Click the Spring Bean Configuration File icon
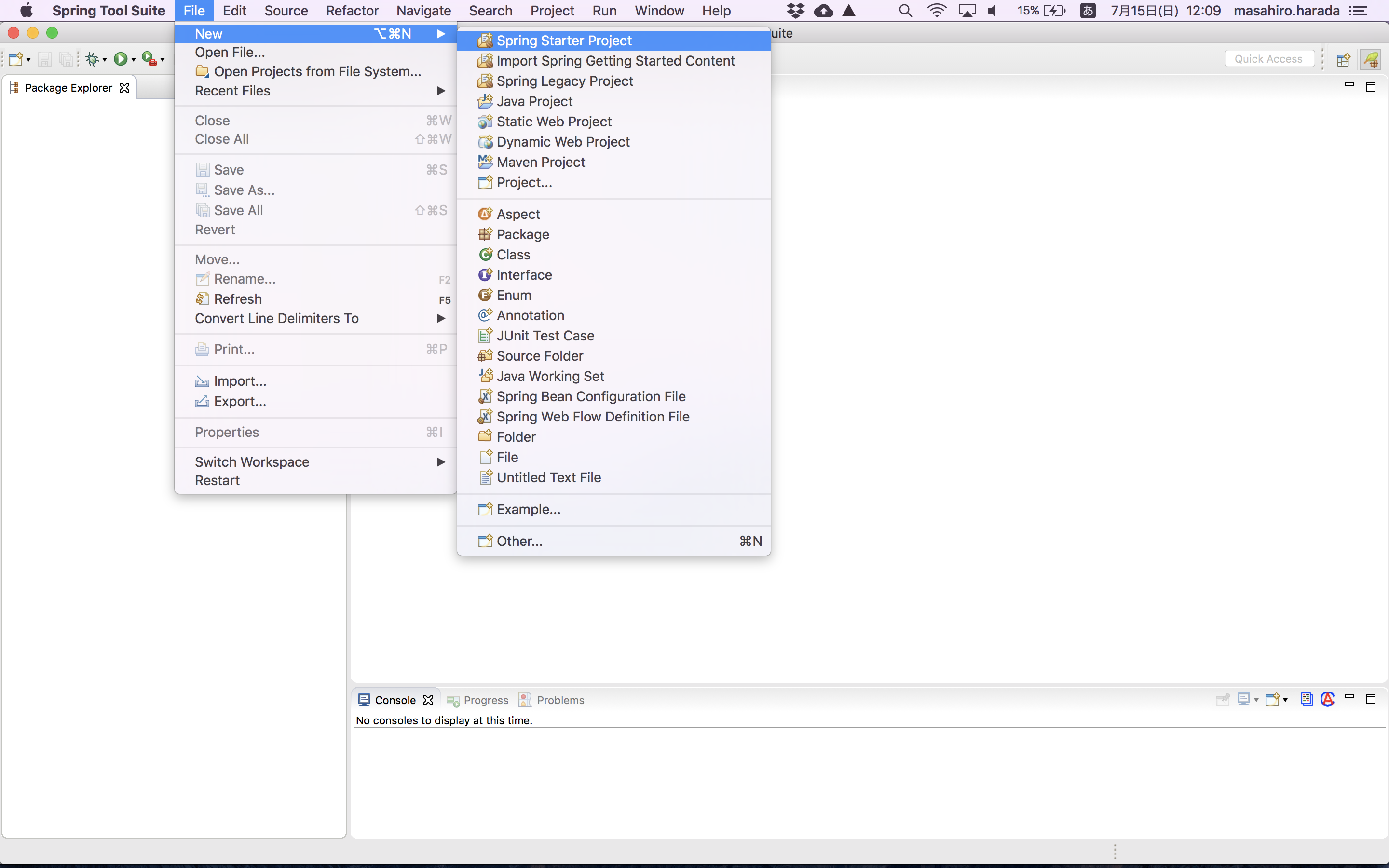 (x=485, y=396)
